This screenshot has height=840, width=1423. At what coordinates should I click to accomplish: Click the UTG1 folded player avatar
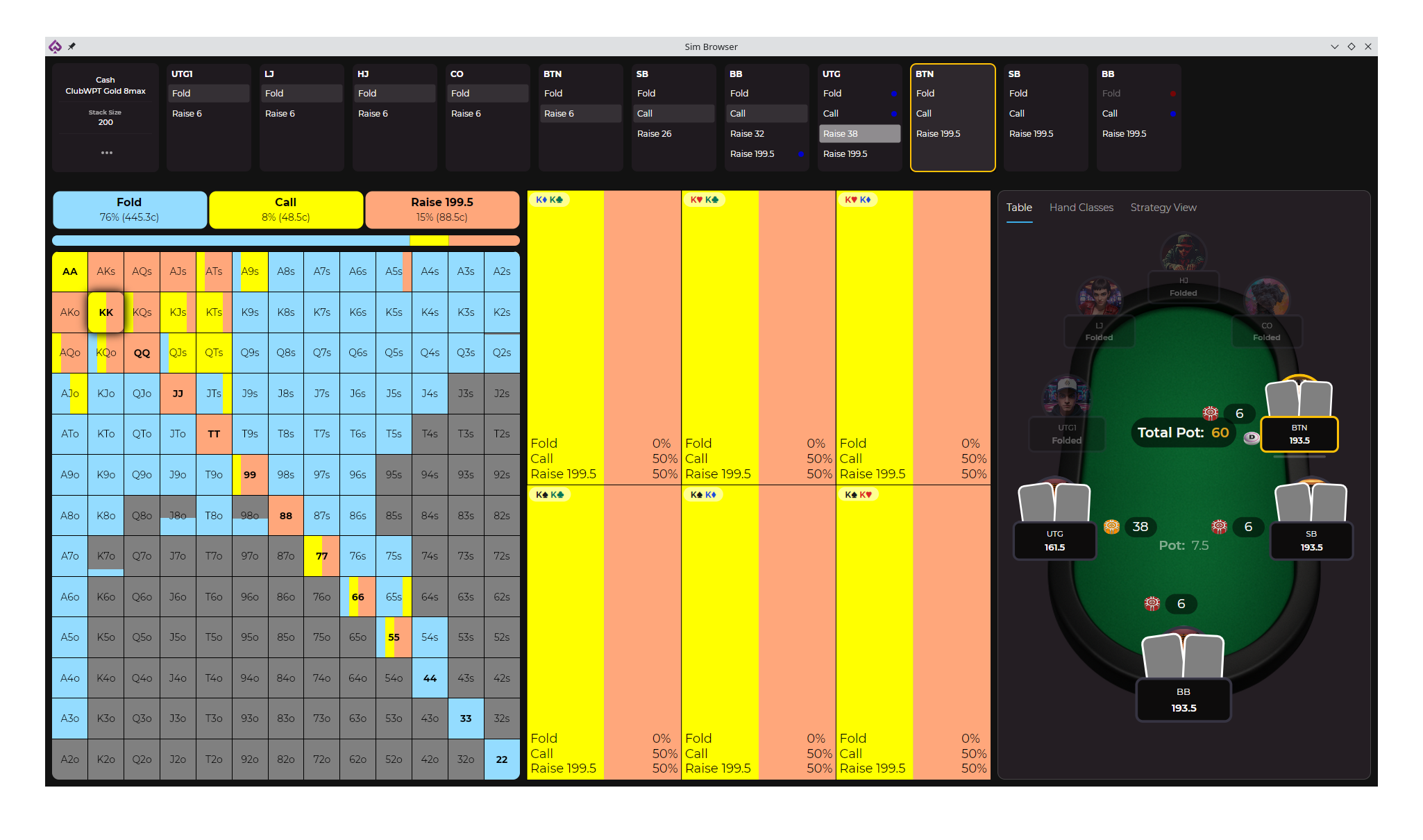tap(1066, 397)
